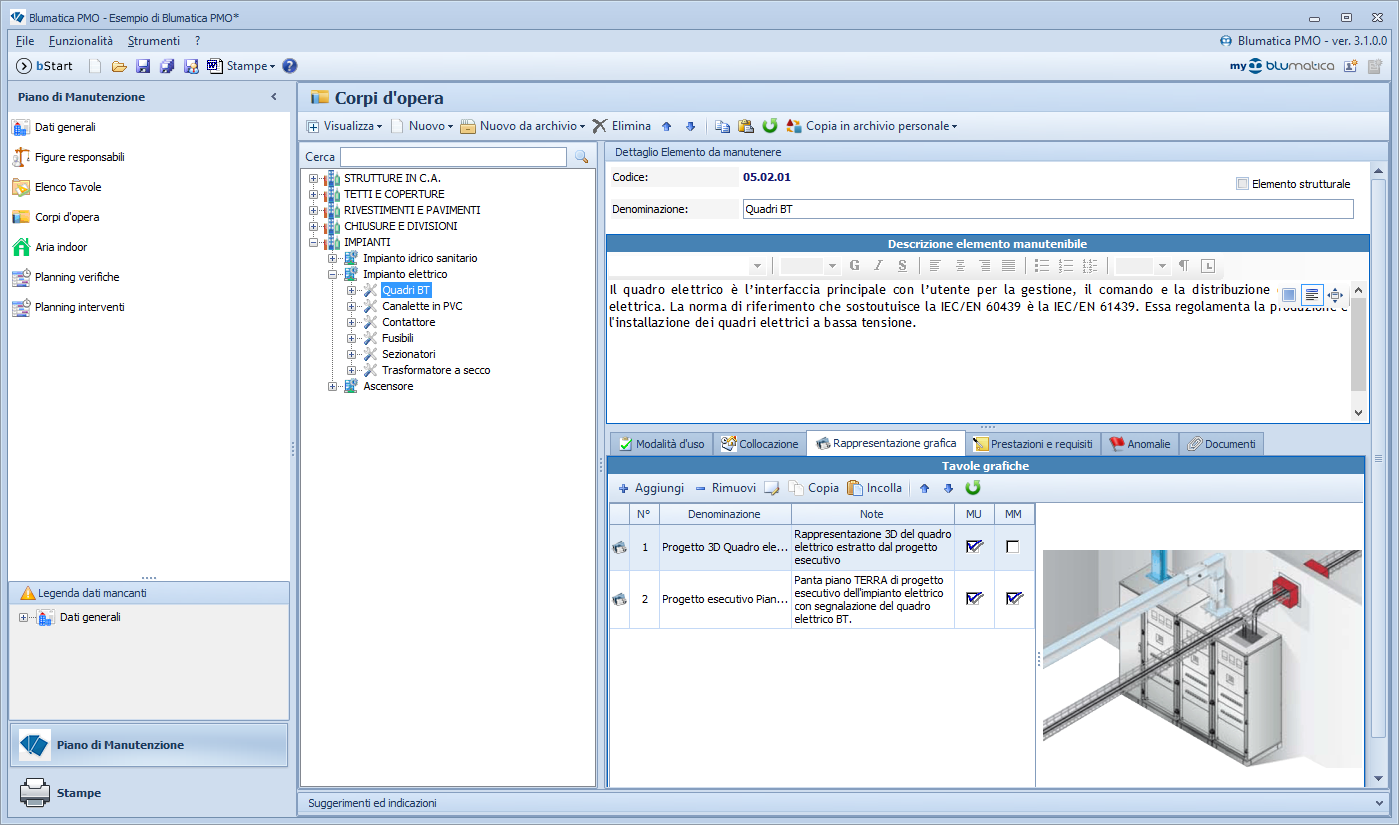This screenshot has width=1399, height=825.
Task: Open Elenco Tavole section
Action: click(56, 187)
